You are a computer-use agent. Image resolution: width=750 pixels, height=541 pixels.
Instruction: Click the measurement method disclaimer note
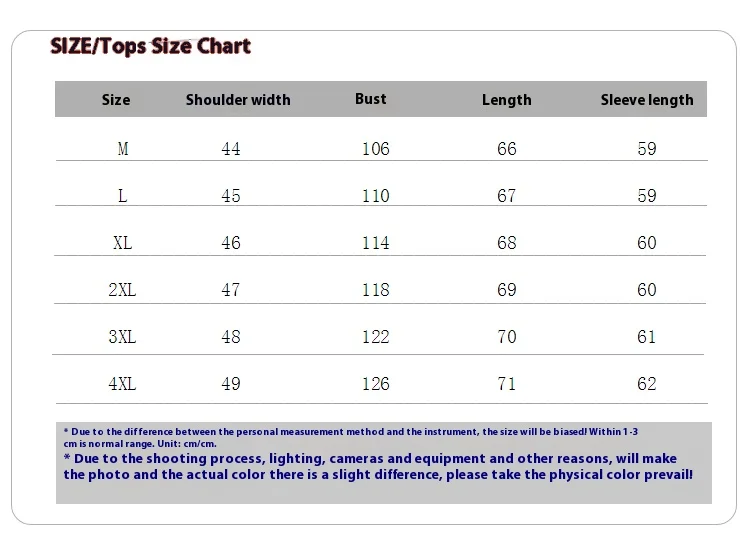tap(350, 437)
